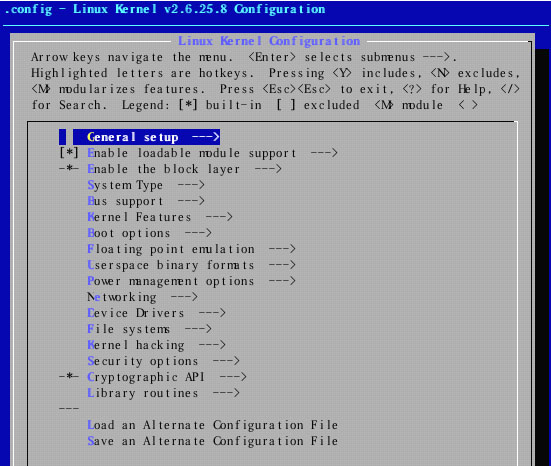
Task: Click Load an Alternate Configuration File
Action: 213,425
